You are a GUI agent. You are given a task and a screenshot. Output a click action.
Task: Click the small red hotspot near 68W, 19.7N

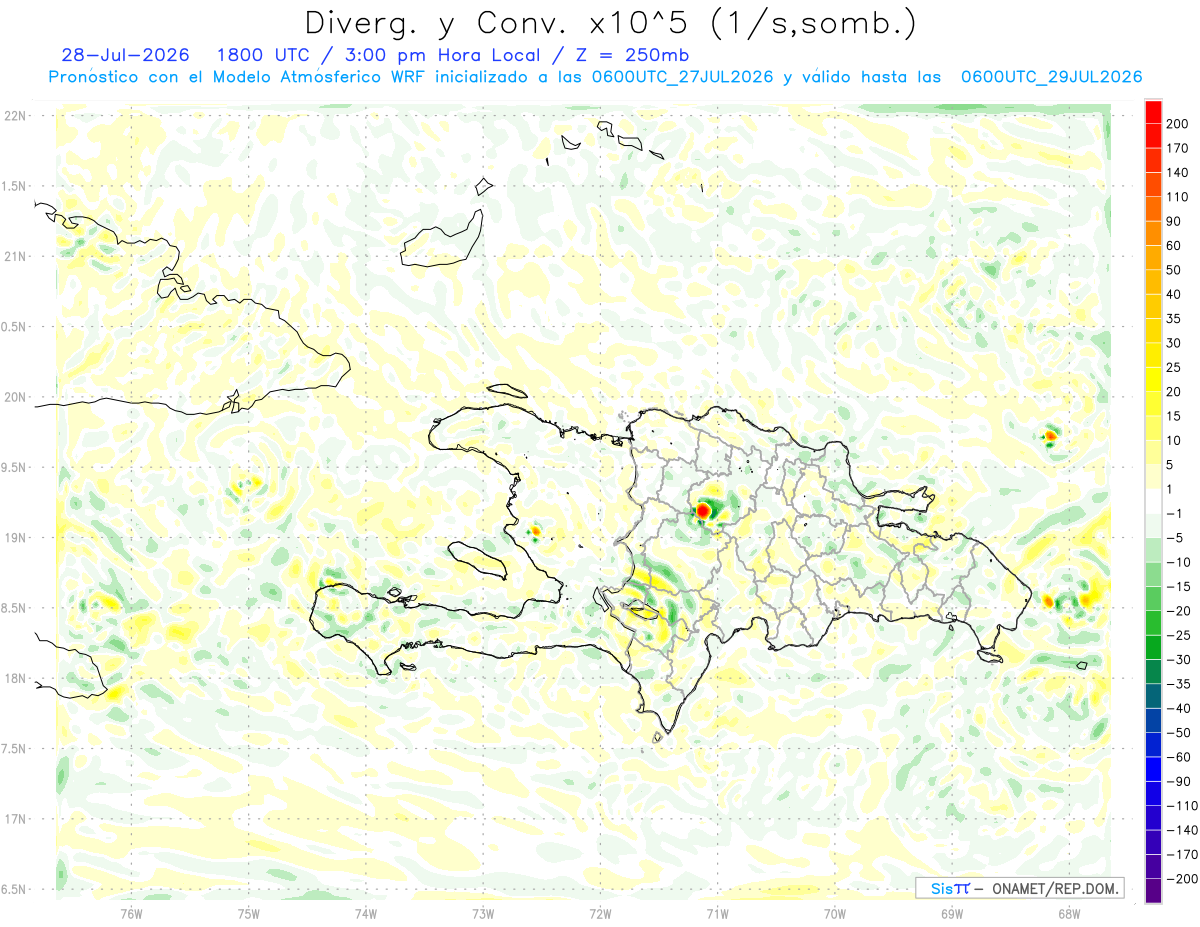[x=1050, y=435]
